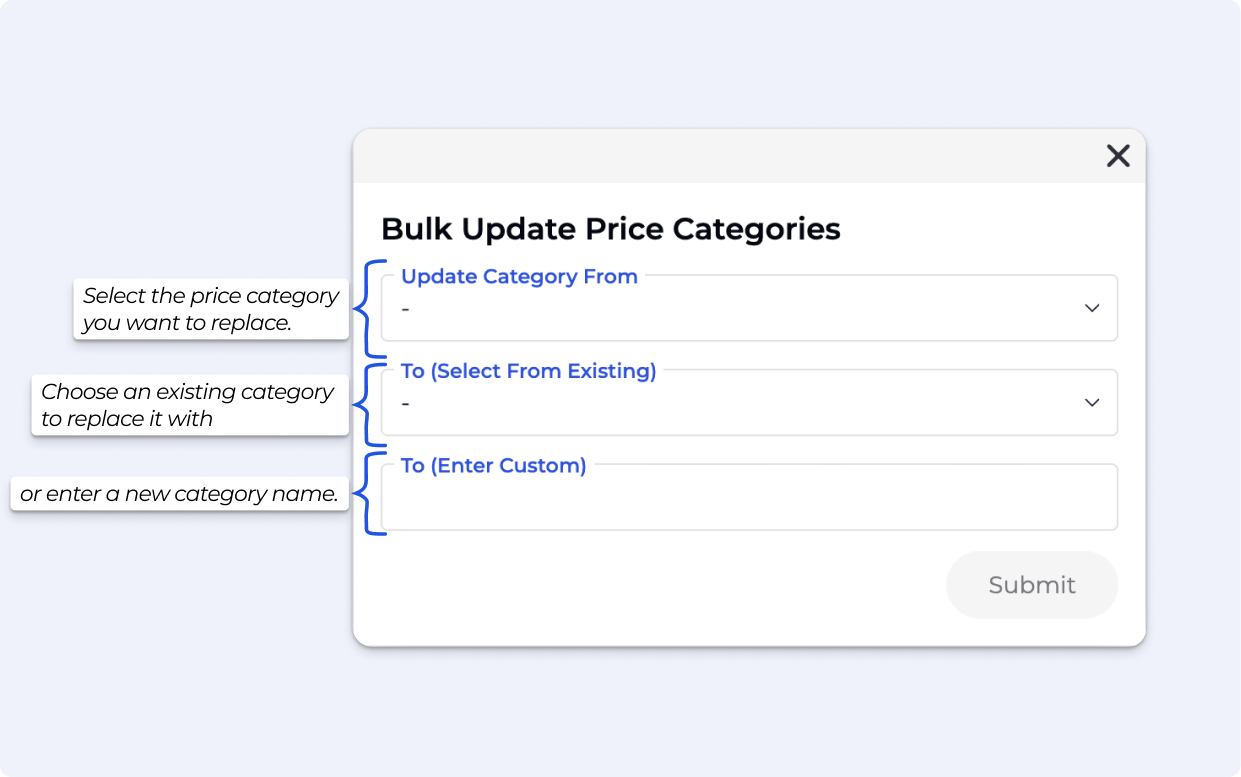
Task: Click the dash placeholder in Update Category From
Action: point(406,309)
